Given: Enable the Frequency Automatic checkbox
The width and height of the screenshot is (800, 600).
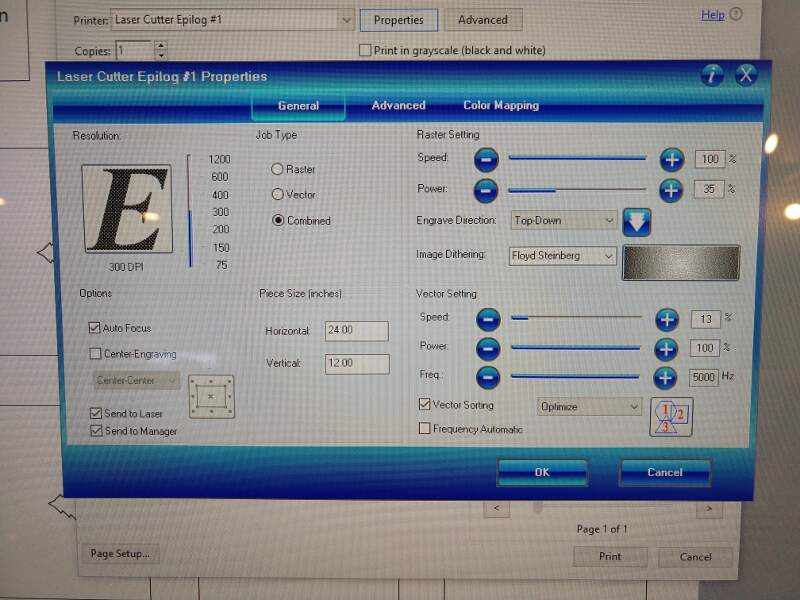Looking at the screenshot, I should click(x=424, y=428).
